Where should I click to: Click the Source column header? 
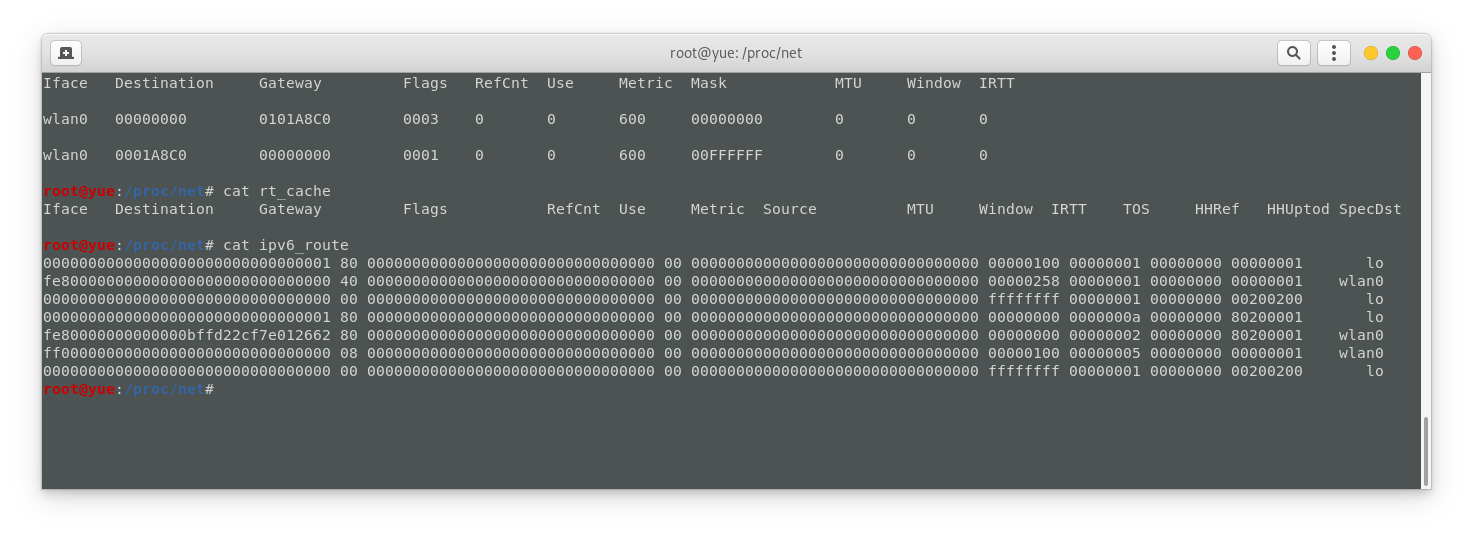(x=790, y=209)
